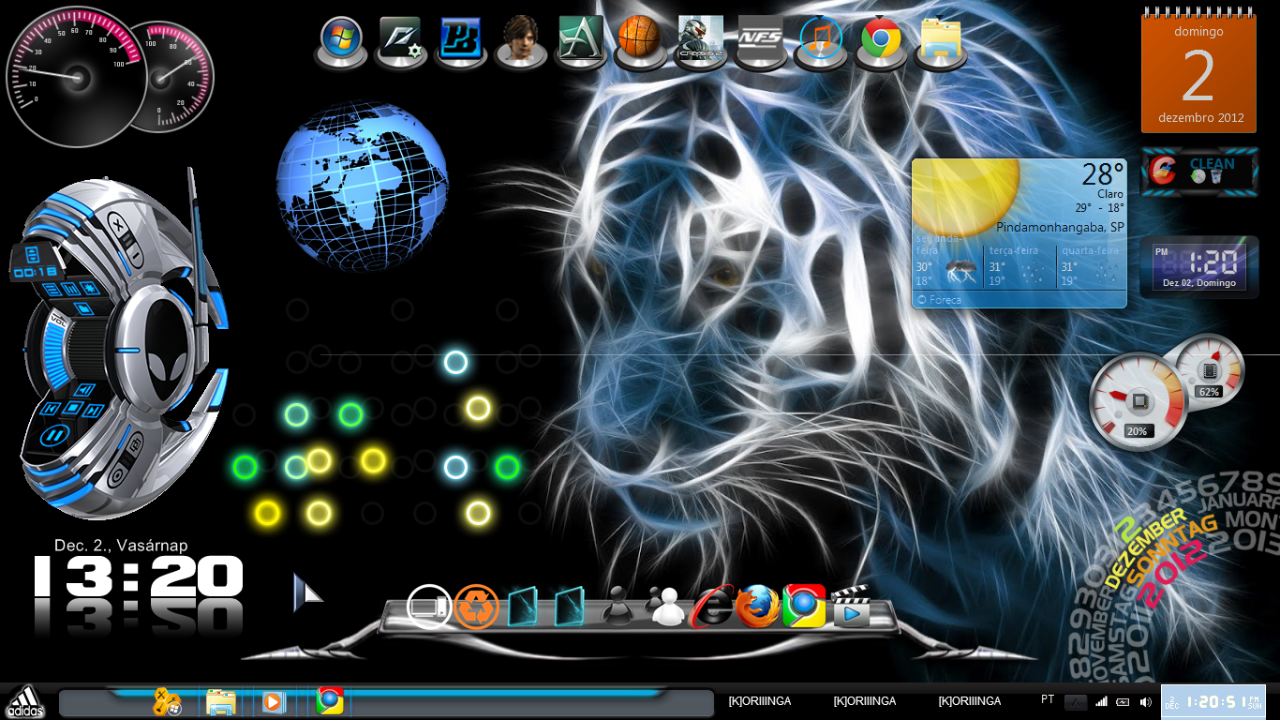Screen dimensions: 1280x720
Task: Launch Point Blank (PB) from dock
Action: tap(460, 40)
